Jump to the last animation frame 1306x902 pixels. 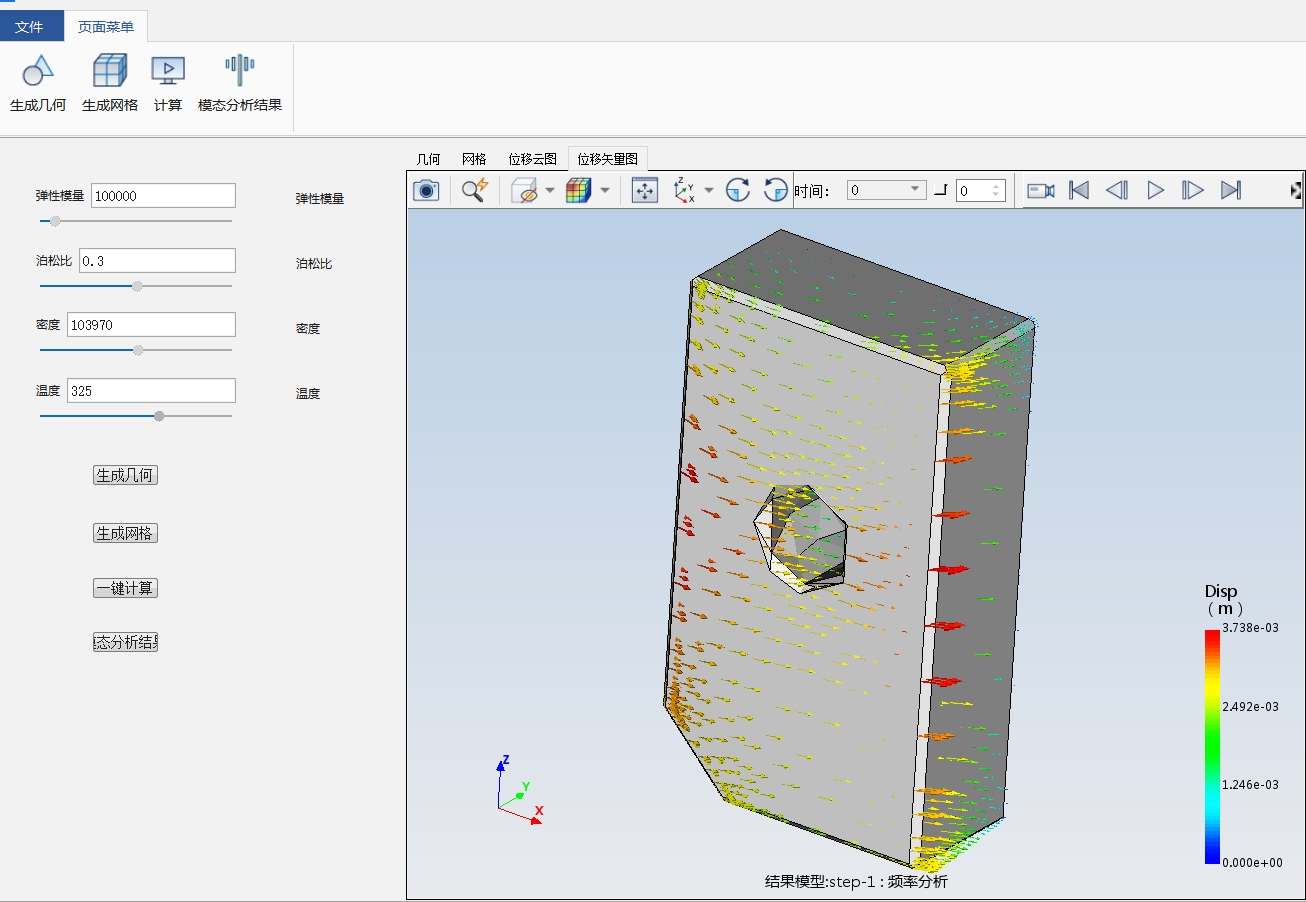coord(1231,190)
